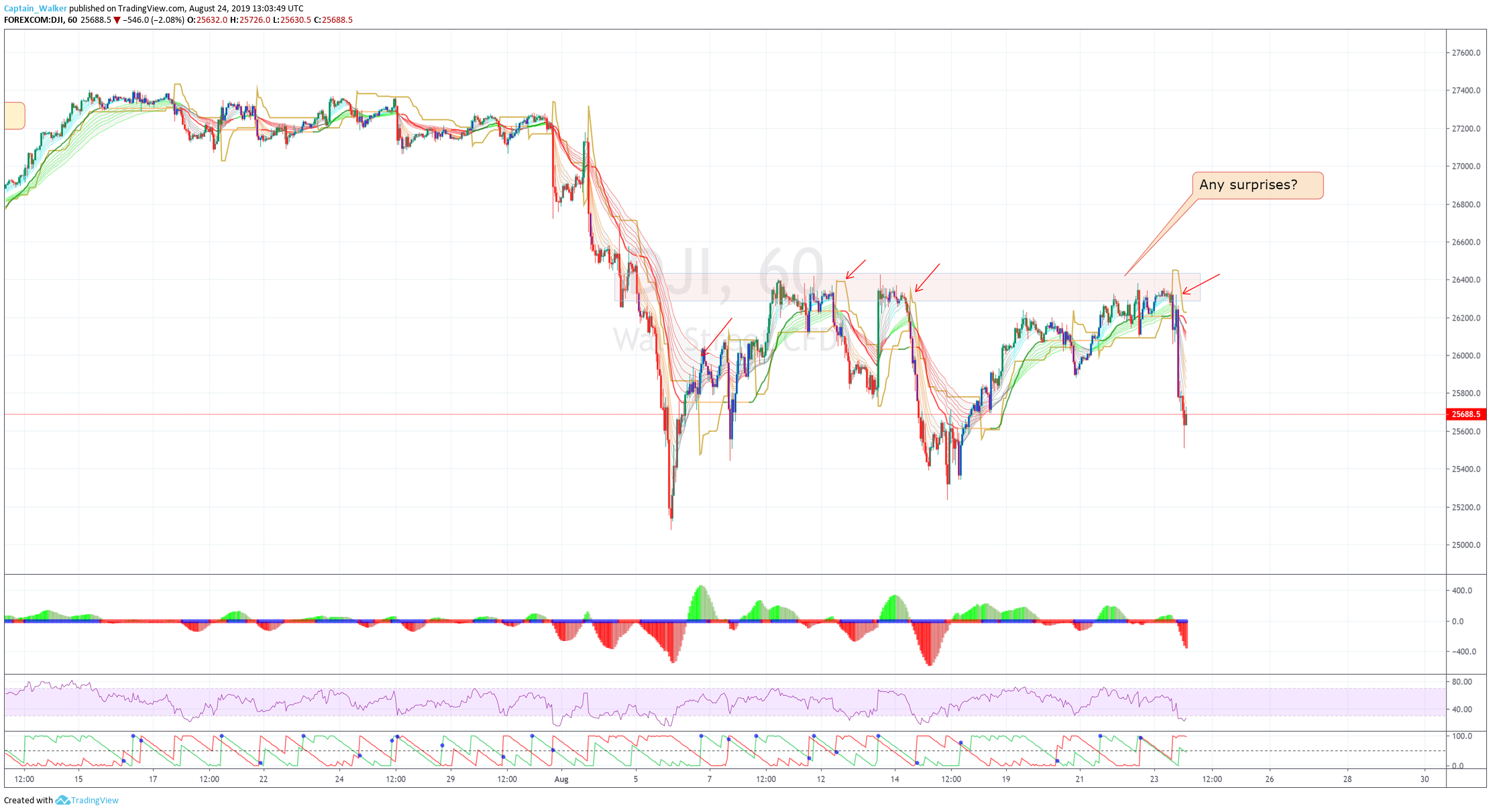1491x812 pixels.
Task: Click the 26400.0 price axis label
Action: click(1466, 280)
